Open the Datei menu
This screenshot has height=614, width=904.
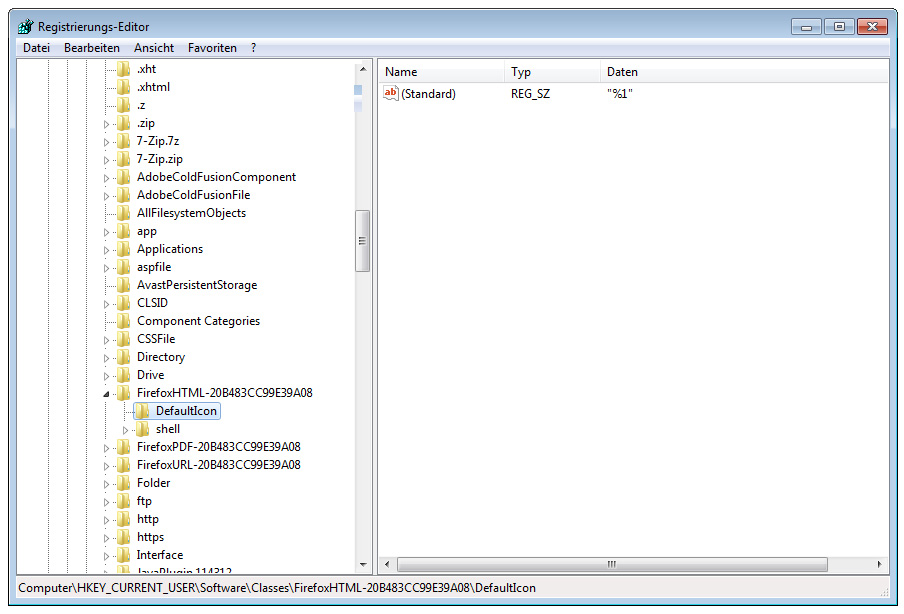(x=36, y=48)
